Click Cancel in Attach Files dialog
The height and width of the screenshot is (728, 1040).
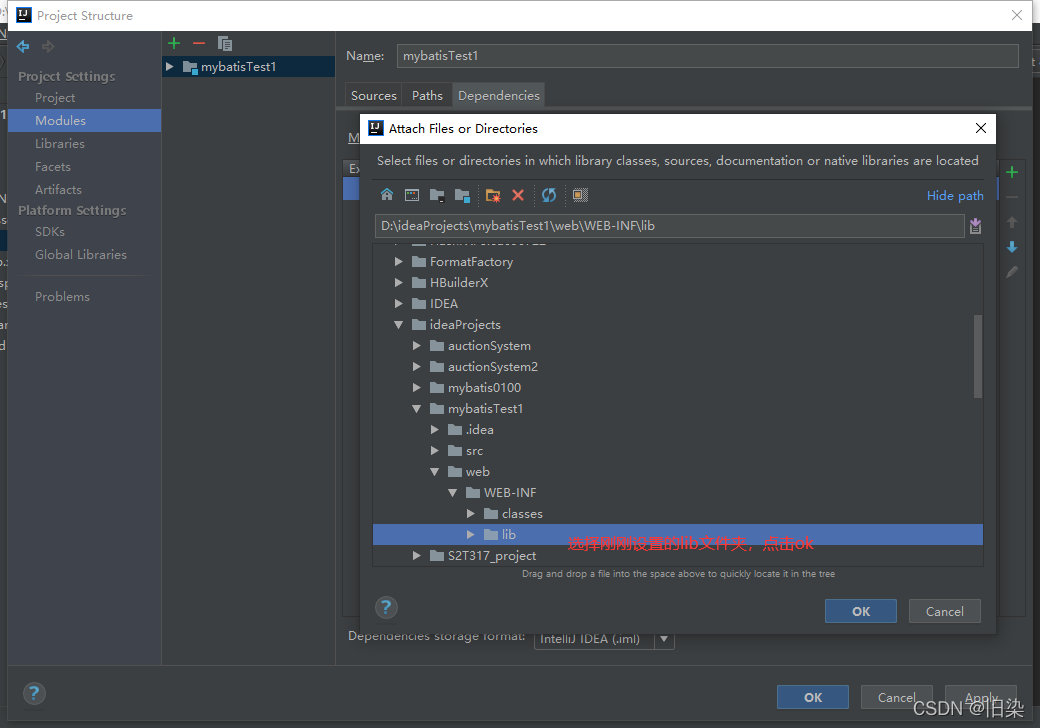pyautogui.click(x=944, y=611)
